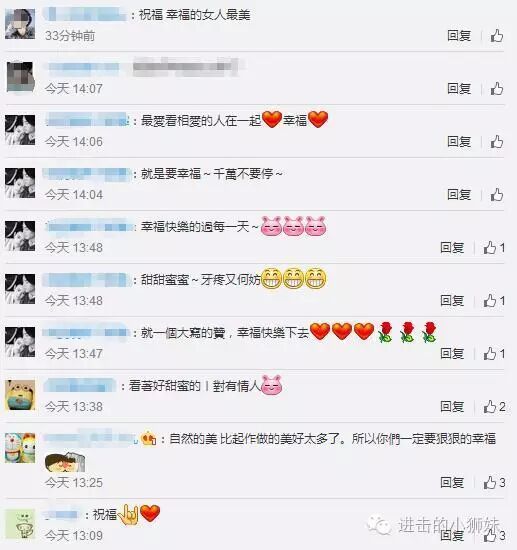Open the Doraemon avatar user's profile
The image size is (517, 550).
(20, 448)
